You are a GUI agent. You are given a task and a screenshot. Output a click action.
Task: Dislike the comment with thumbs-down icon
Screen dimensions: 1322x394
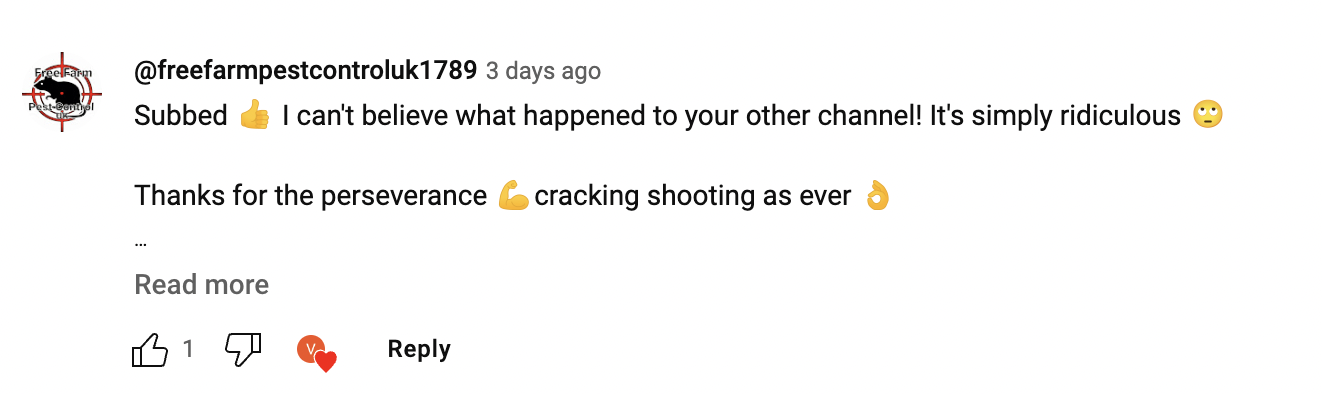tap(243, 349)
